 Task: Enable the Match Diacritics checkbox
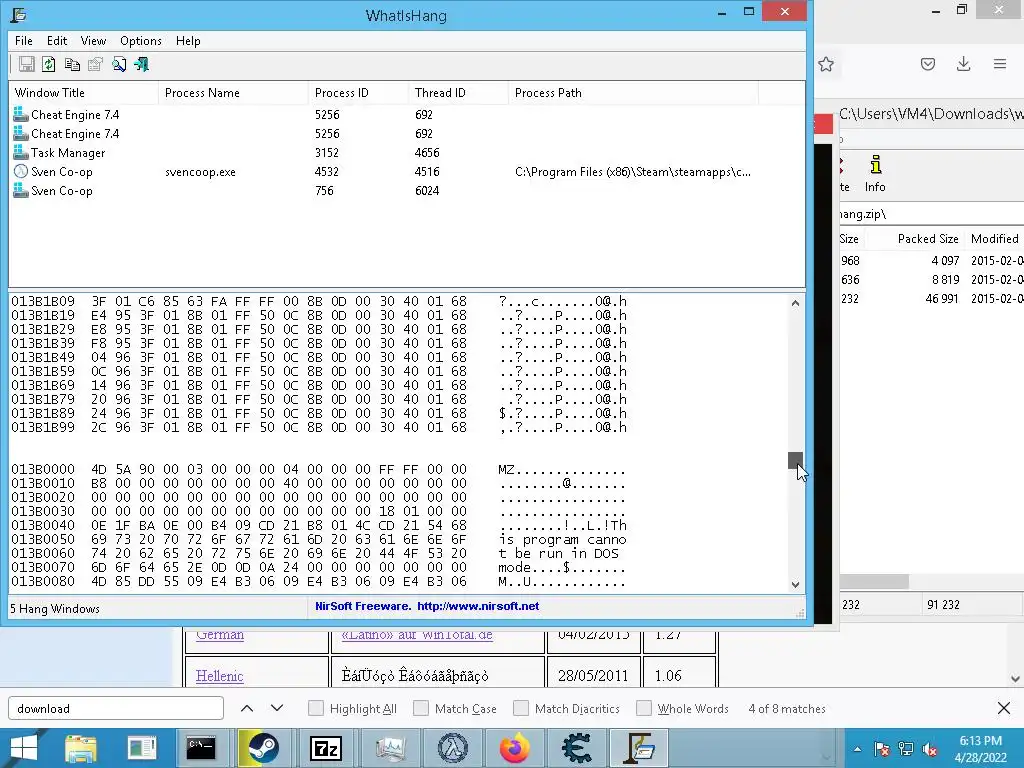pos(521,708)
